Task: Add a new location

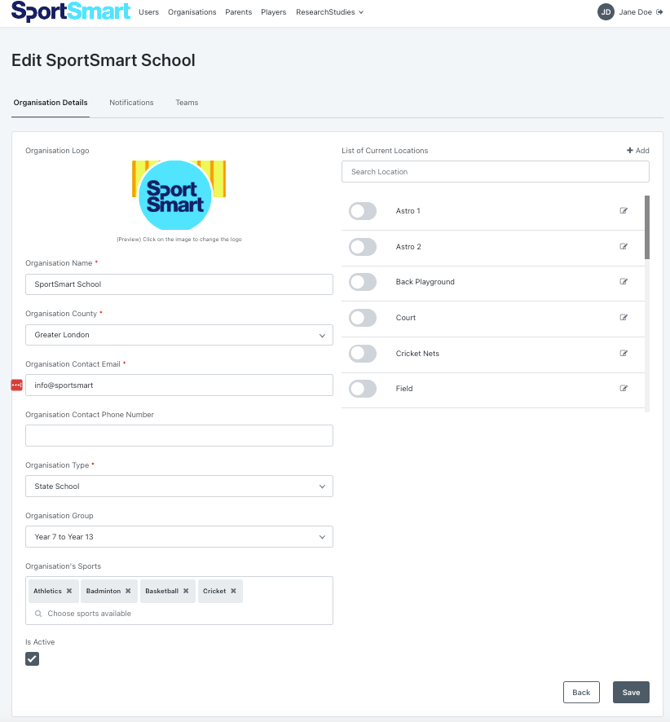Action: pyautogui.click(x=638, y=151)
